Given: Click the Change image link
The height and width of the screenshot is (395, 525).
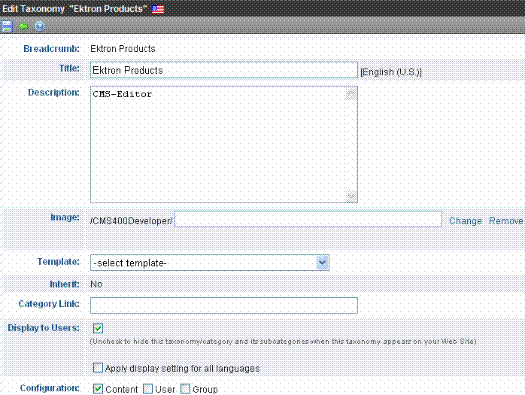Looking at the screenshot, I should 465,221.
